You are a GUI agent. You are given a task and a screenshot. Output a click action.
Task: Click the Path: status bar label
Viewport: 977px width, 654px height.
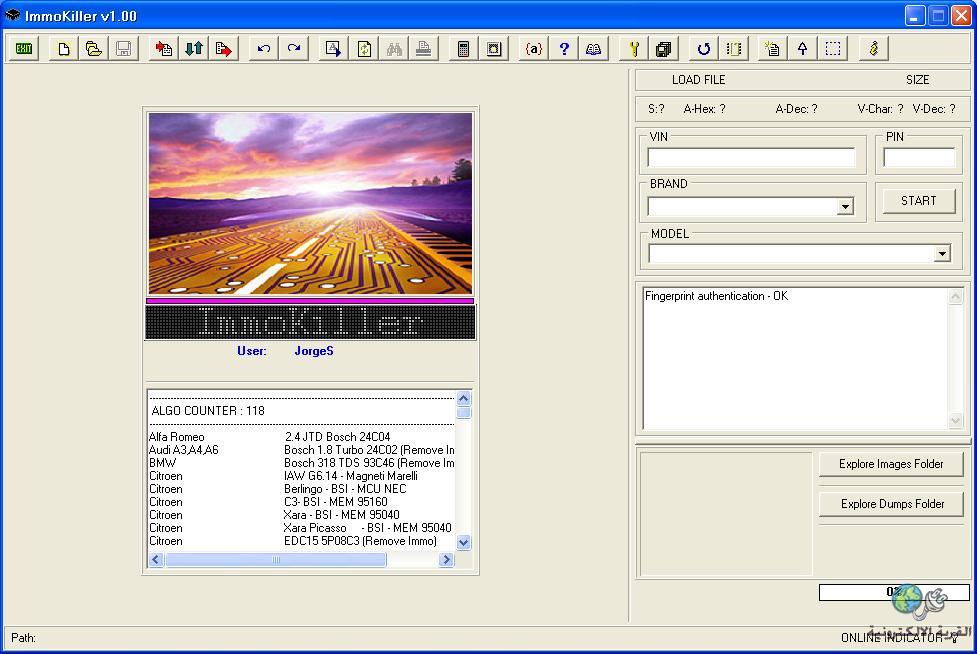(24, 638)
